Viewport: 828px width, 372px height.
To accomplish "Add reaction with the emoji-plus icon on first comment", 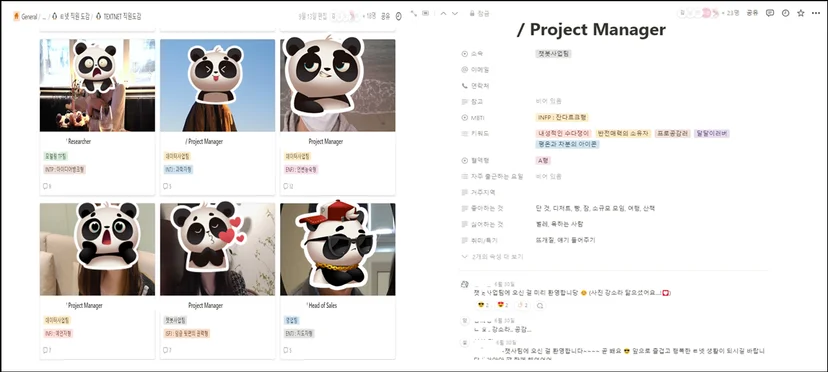I will (540, 305).
